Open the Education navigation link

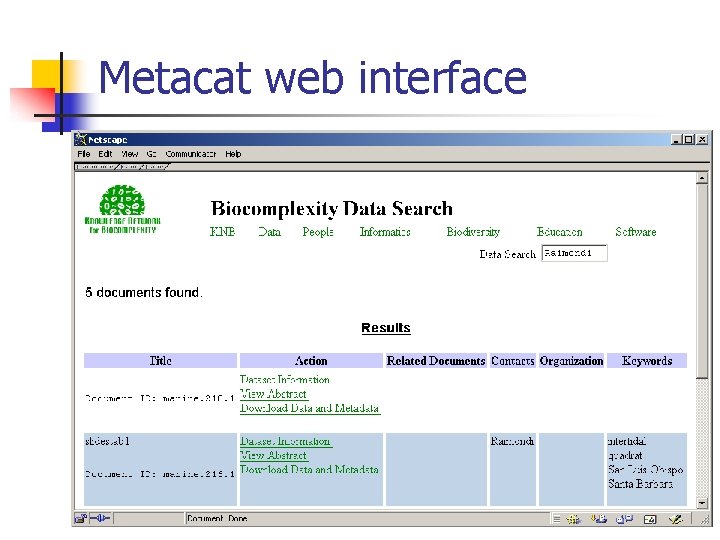click(559, 232)
